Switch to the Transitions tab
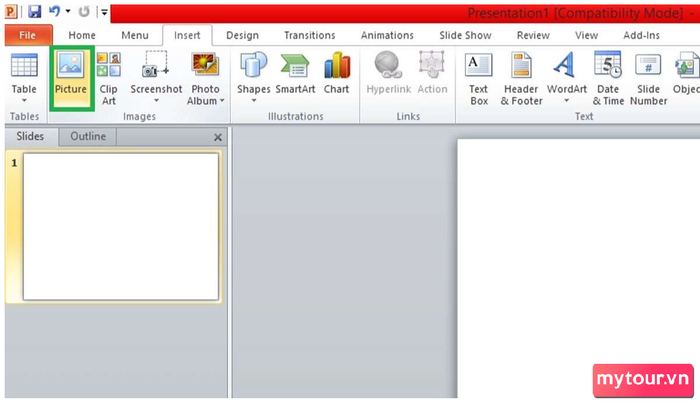The width and height of the screenshot is (700, 405). point(309,35)
